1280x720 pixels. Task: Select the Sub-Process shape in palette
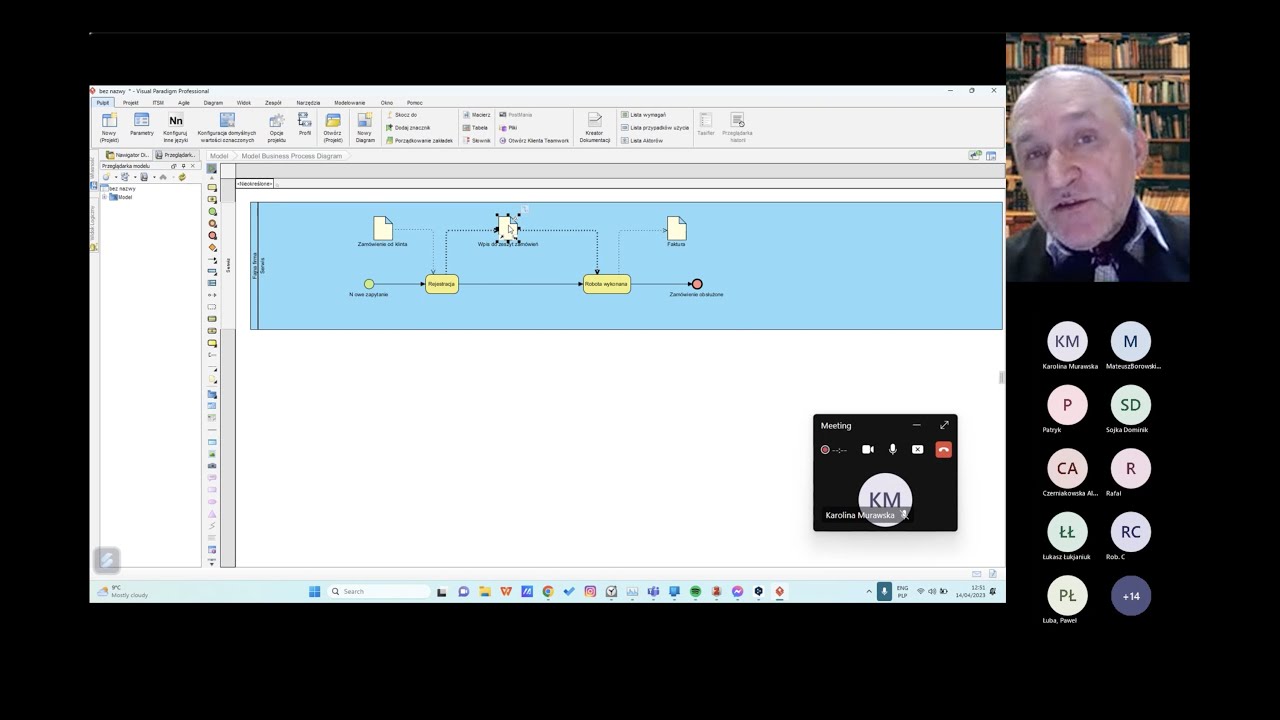click(212, 200)
